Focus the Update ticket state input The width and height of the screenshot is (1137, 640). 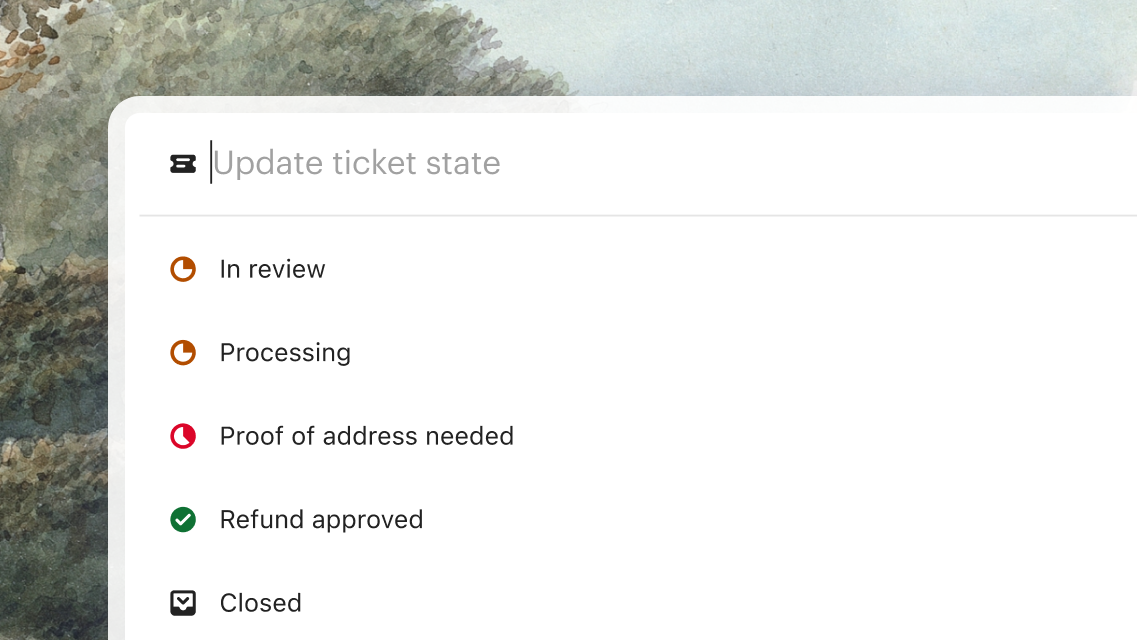coord(600,164)
